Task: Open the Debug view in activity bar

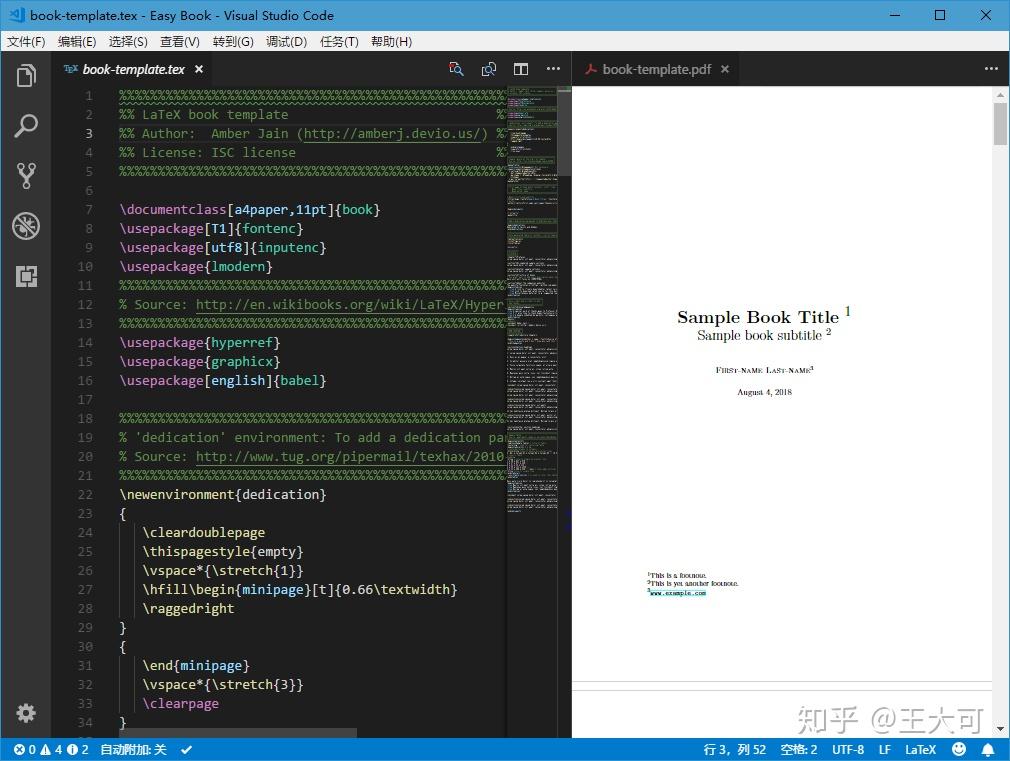Action: pyautogui.click(x=26, y=226)
